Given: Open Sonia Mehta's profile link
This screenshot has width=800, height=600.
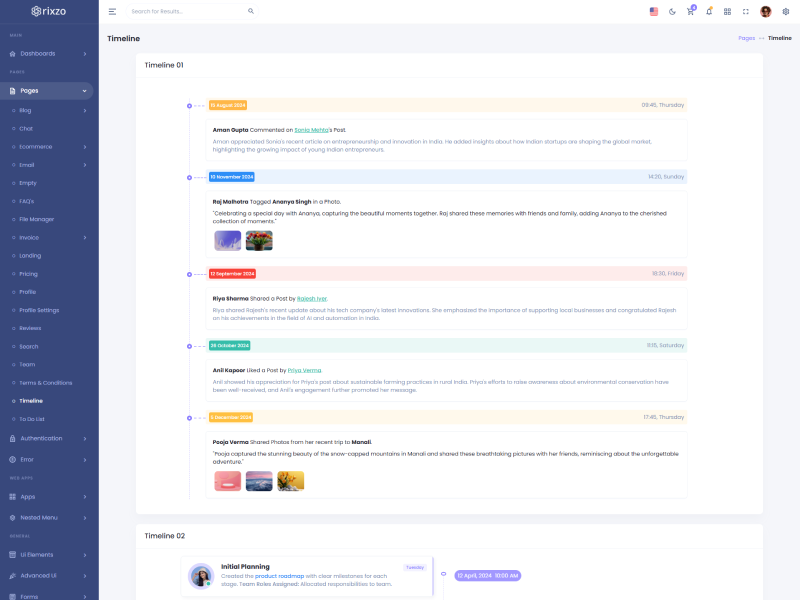Looking at the screenshot, I should [310, 130].
